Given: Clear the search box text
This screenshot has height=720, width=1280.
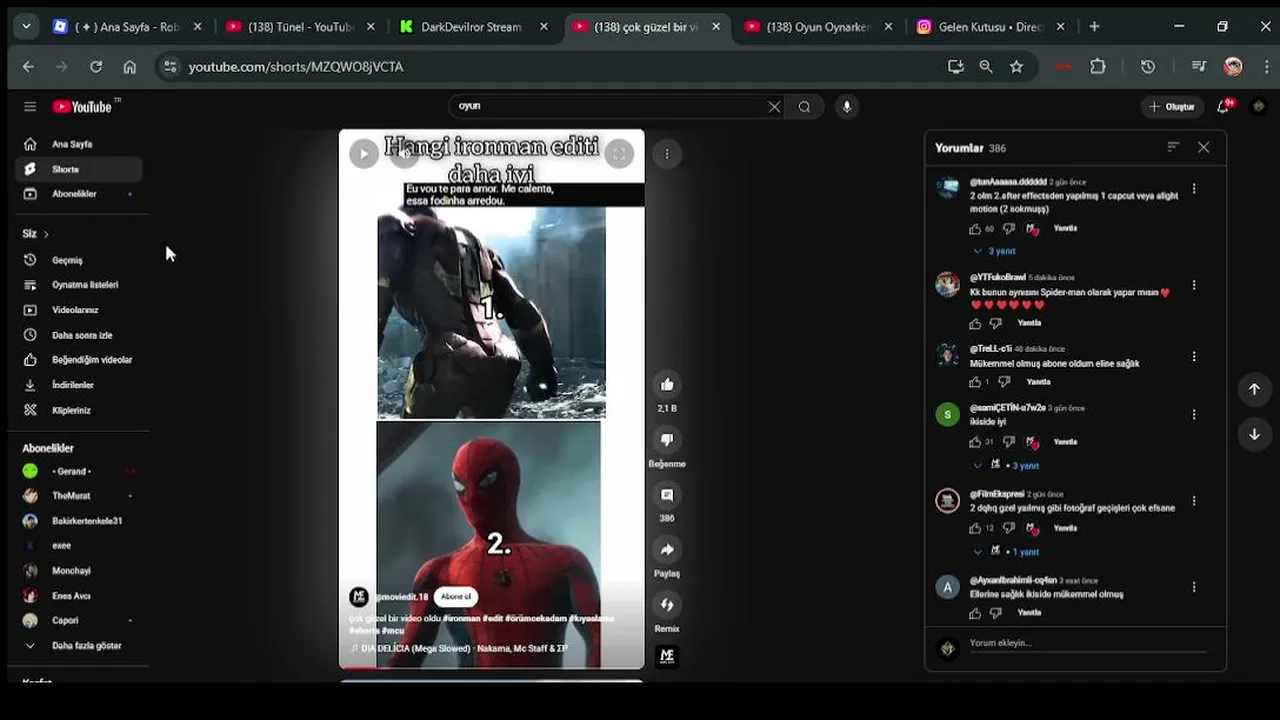Looking at the screenshot, I should tap(774, 107).
